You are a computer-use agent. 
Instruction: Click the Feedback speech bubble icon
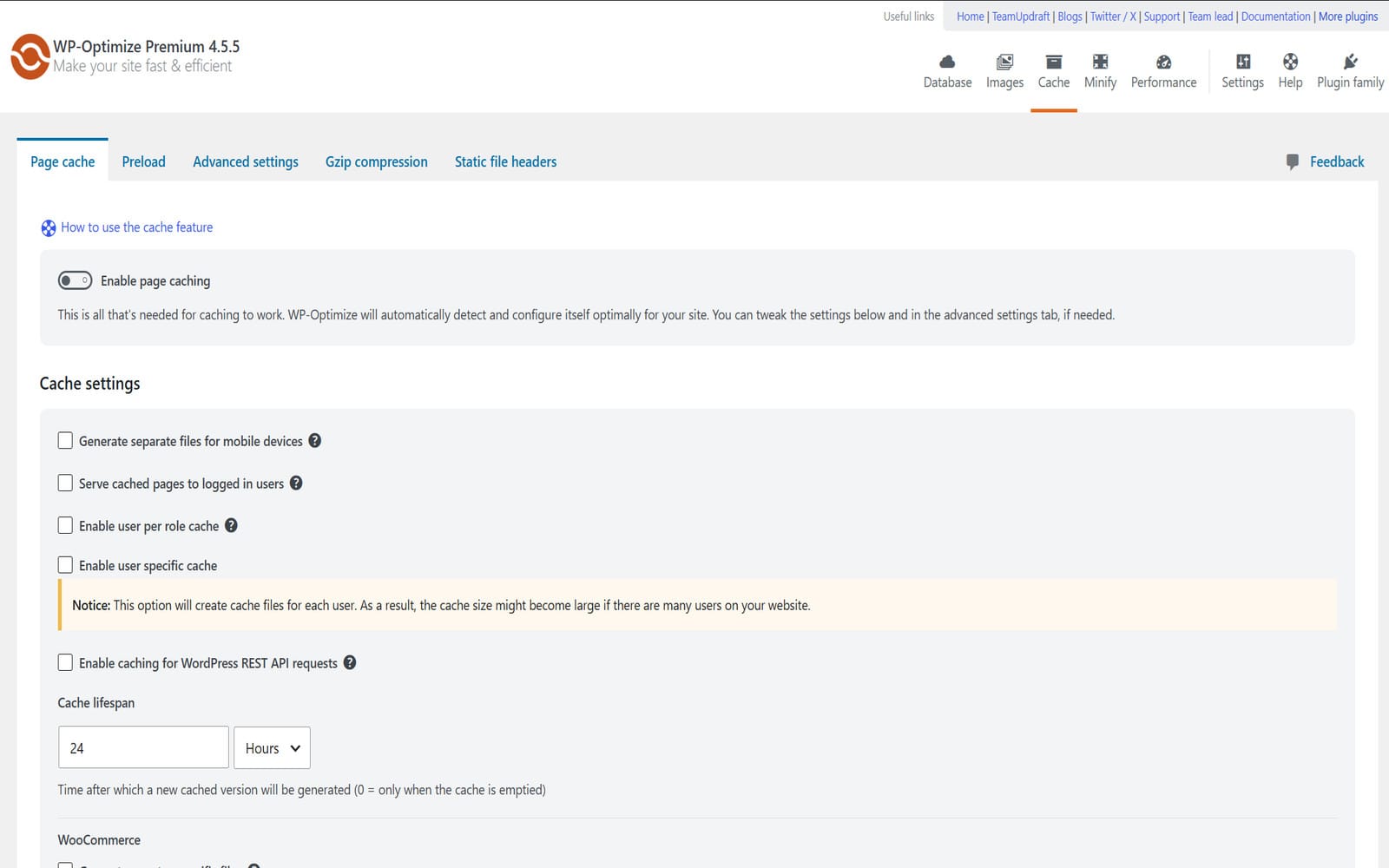click(1292, 161)
